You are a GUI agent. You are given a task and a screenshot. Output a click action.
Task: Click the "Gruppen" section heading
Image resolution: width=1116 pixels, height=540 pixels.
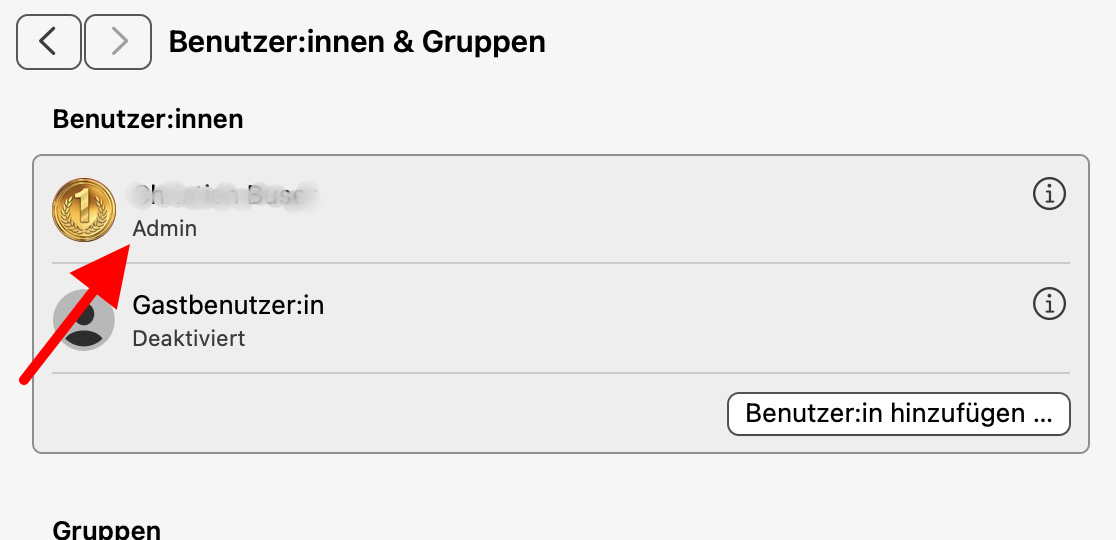coord(106,530)
